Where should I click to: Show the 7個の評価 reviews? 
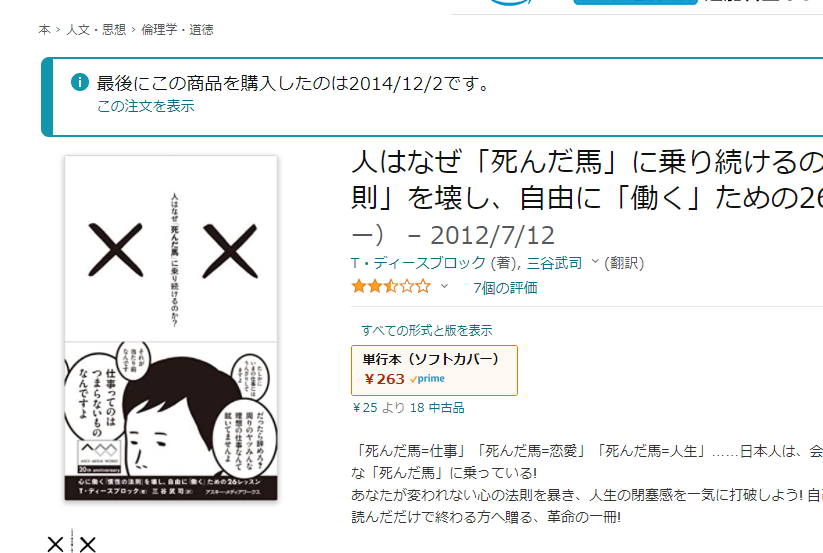[x=505, y=288]
